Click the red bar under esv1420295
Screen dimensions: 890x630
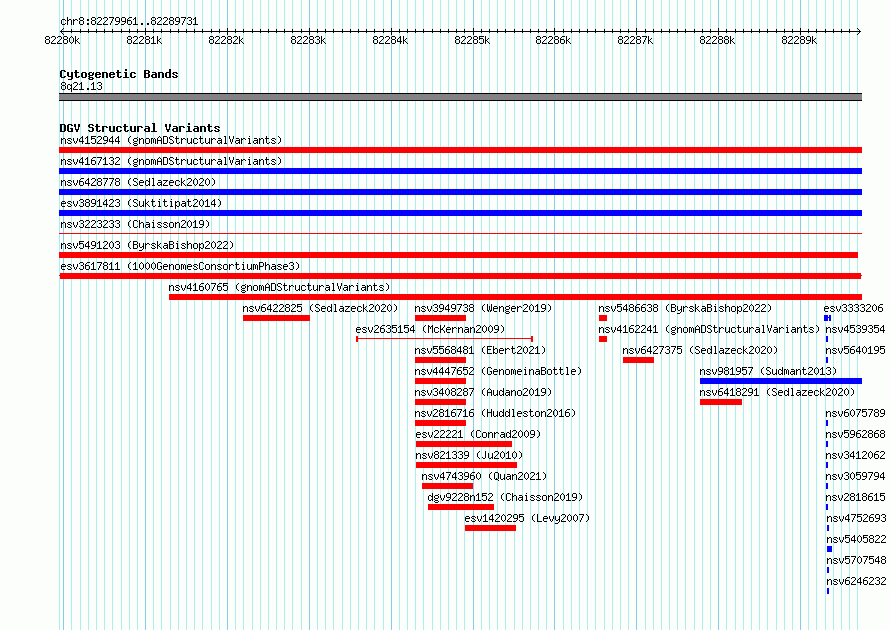490,528
